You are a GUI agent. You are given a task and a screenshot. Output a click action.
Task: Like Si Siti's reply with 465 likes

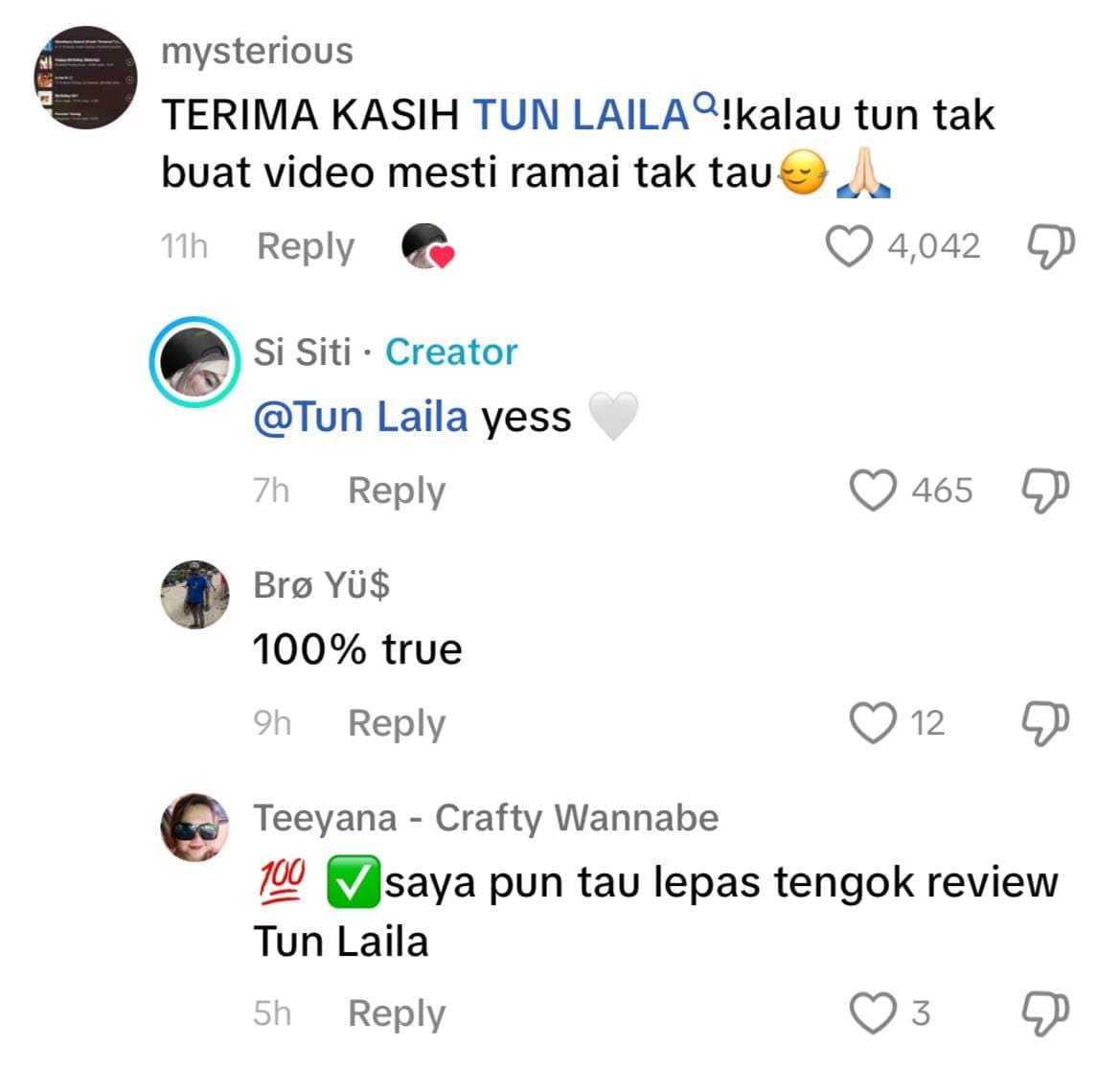[x=873, y=490]
